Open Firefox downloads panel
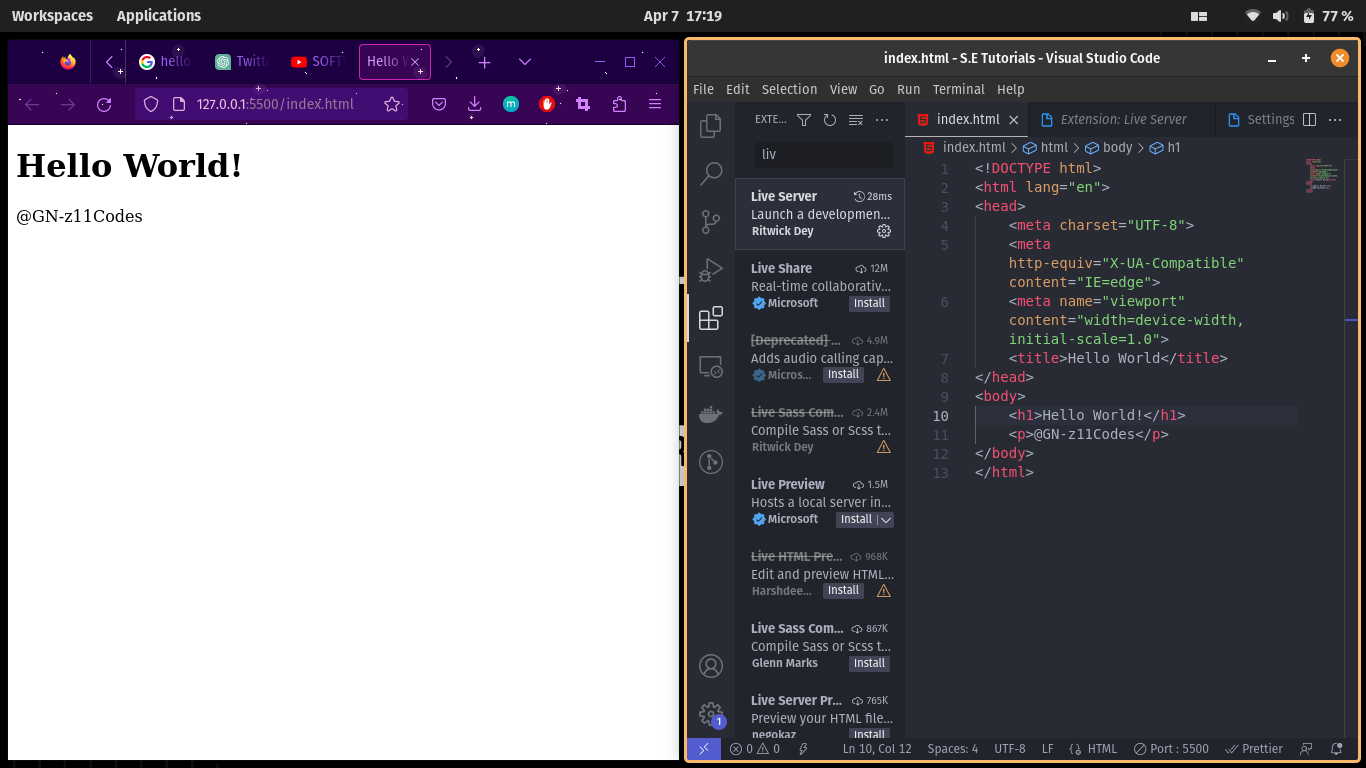Screen dimensions: 1366x768 coord(475,104)
